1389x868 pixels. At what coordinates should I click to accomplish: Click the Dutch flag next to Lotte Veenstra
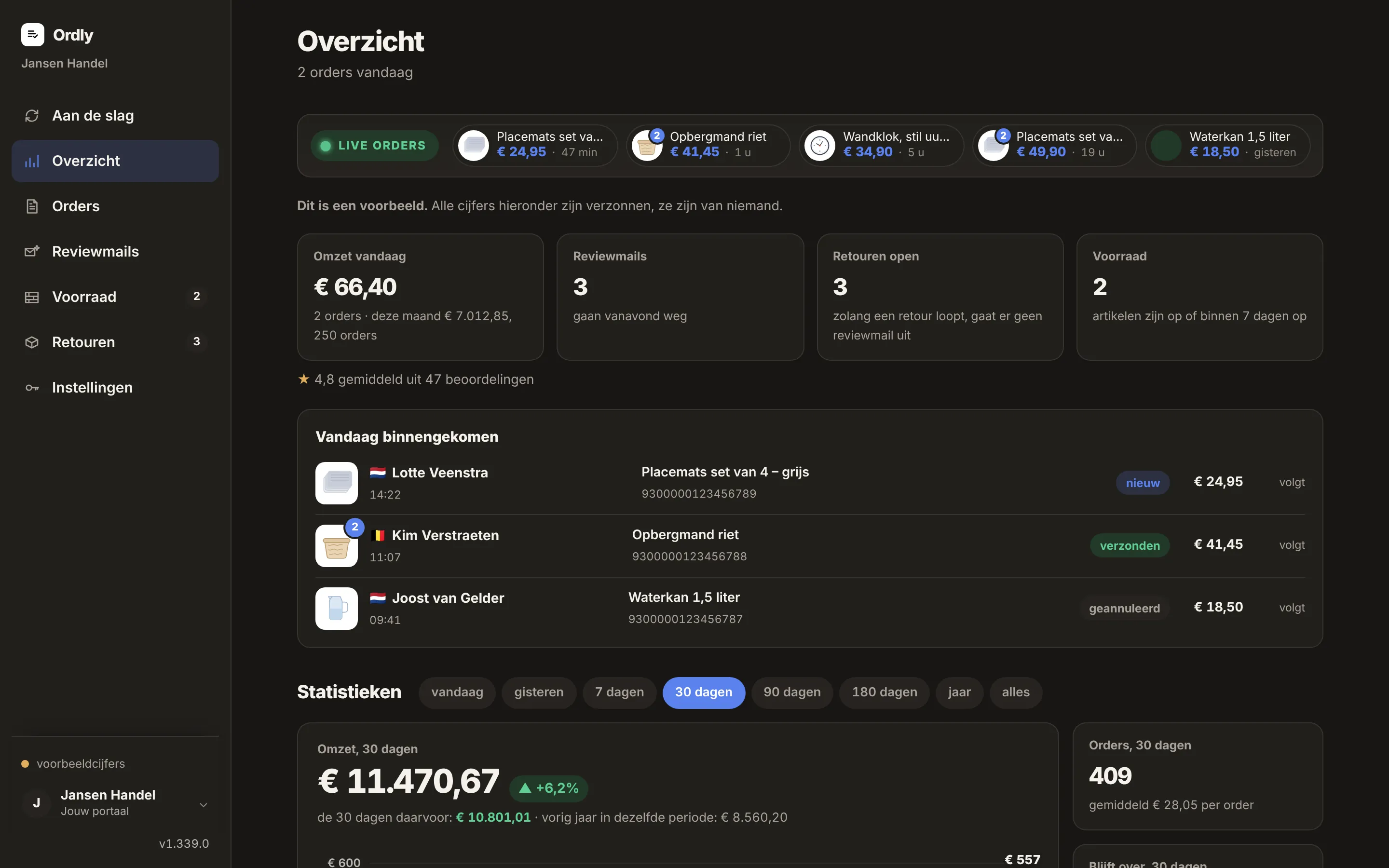pyautogui.click(x=378, y=473)
